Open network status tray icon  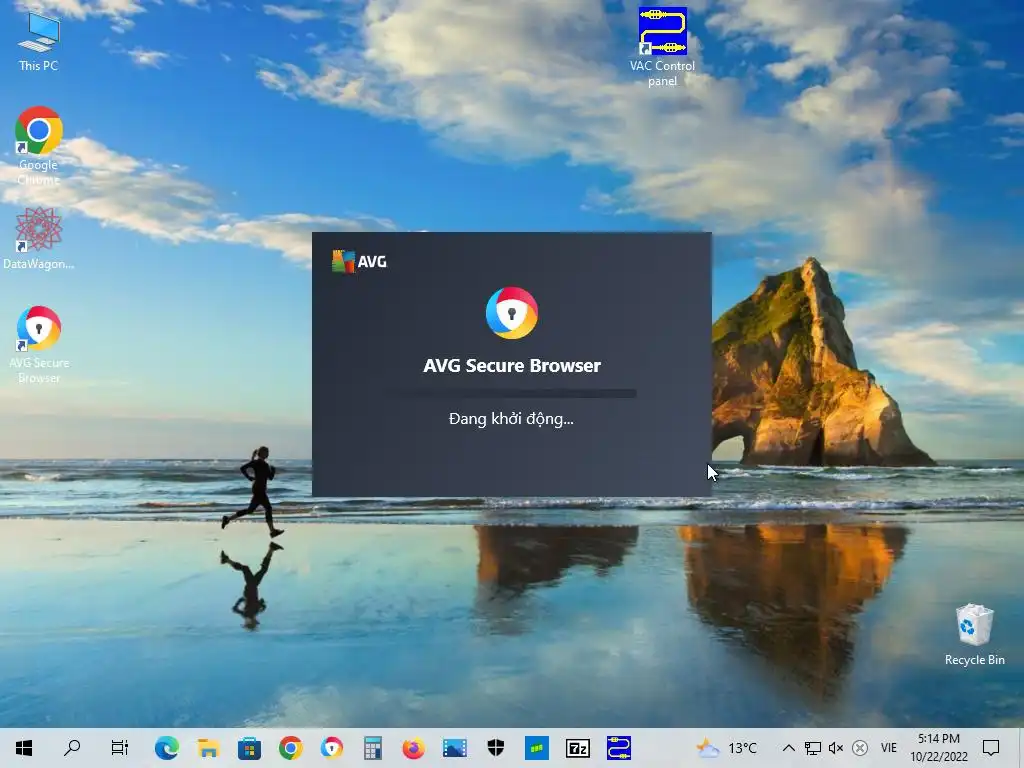point(812,748)
